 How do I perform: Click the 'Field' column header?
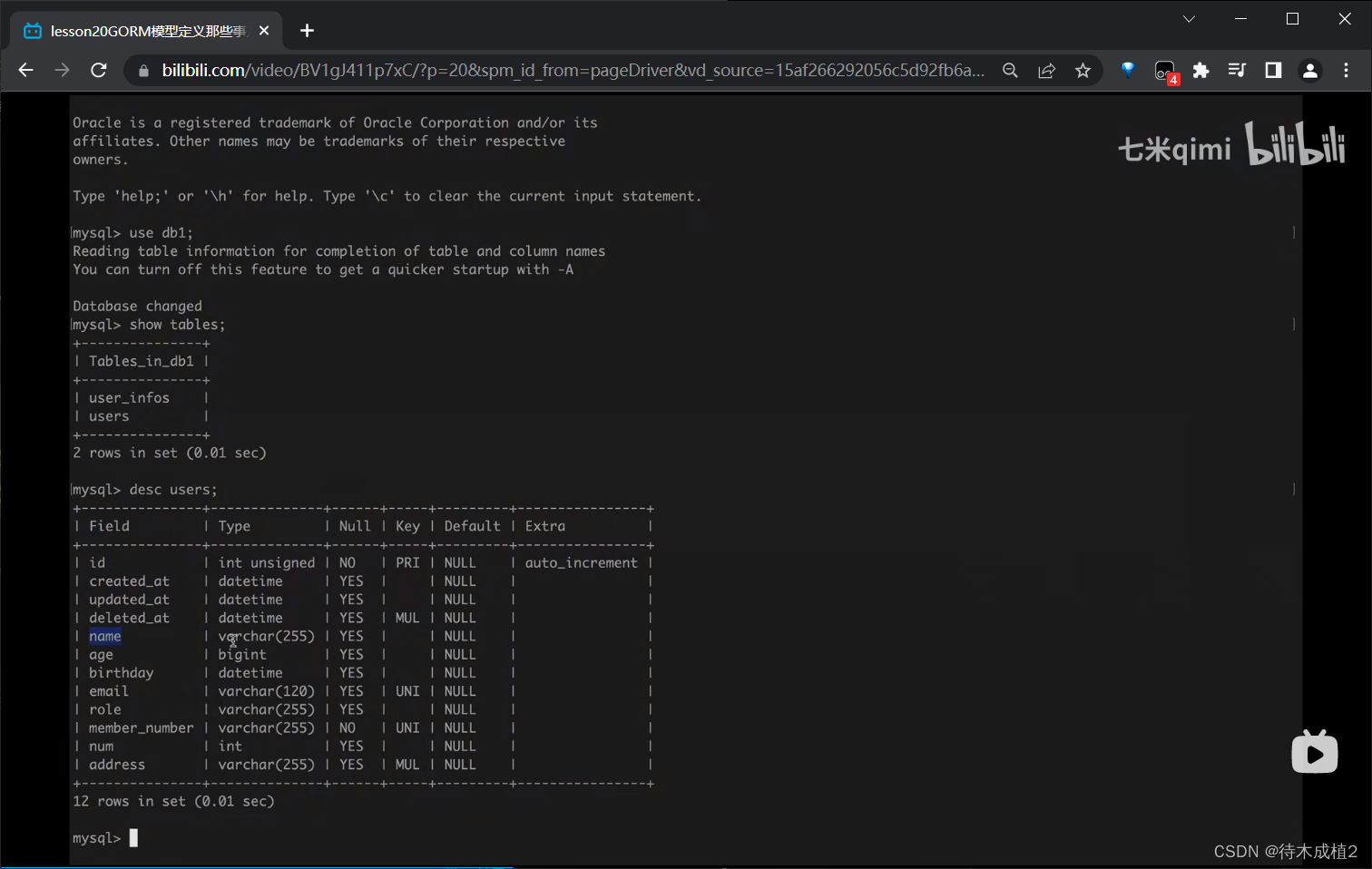[109, 525]
